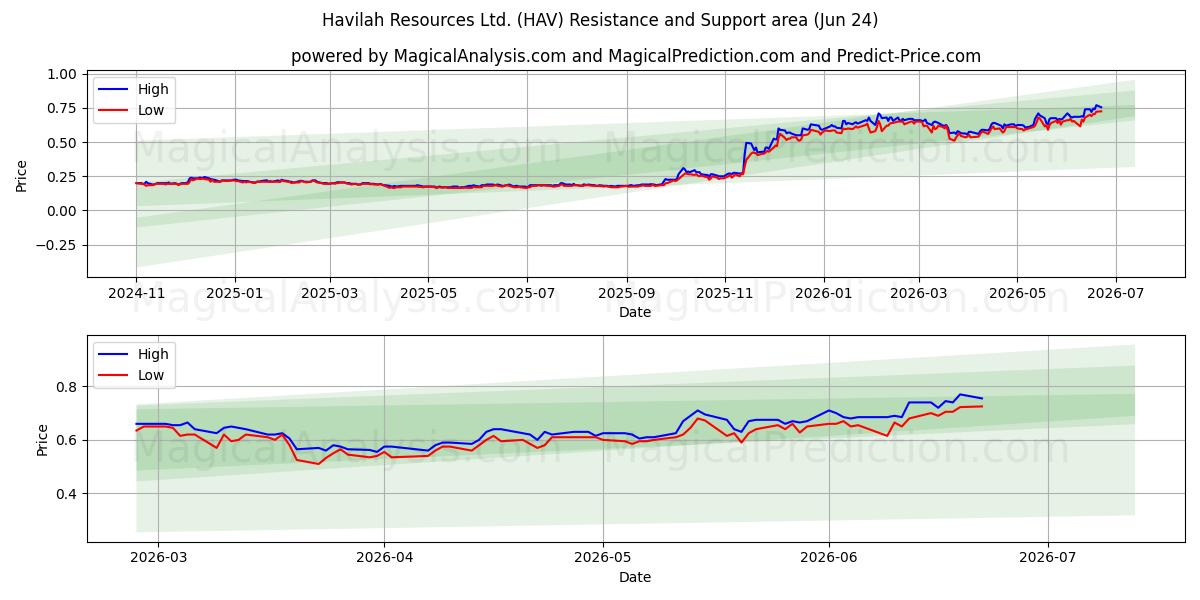Click the 0.50 price tick on top chart
Viewport: 1200px width, 600px height.
coord(62,142)
